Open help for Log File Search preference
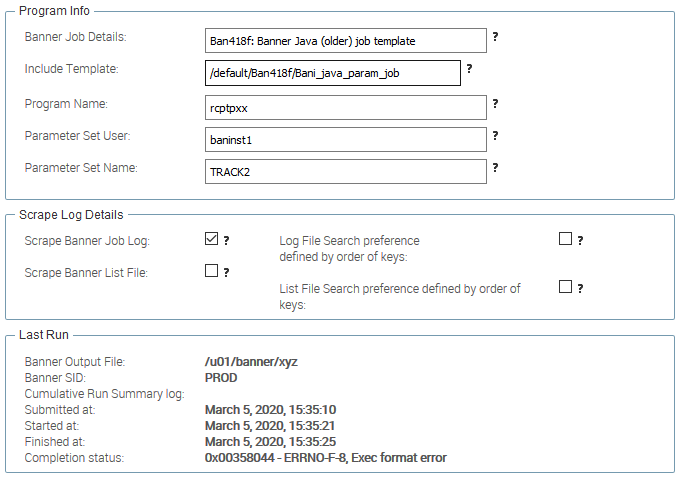This screenshot has width=678, height=480. (580, 240)
